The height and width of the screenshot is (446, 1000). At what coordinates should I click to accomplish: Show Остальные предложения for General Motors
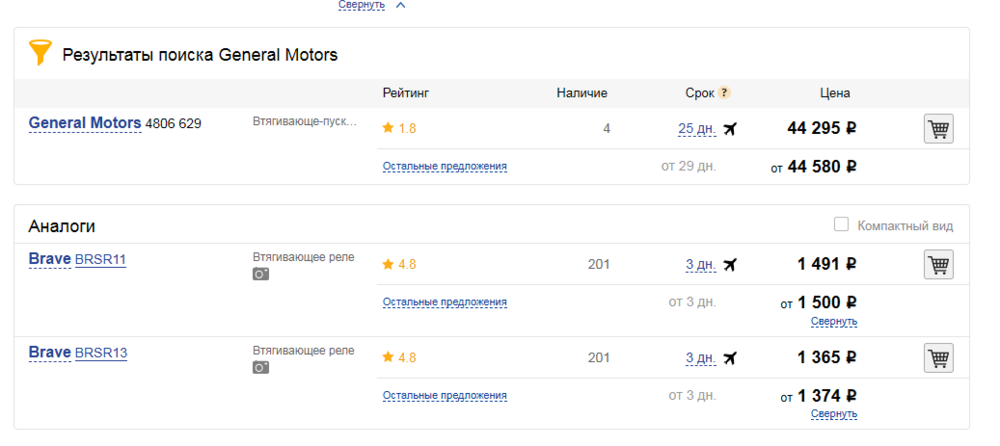(445, 167)
